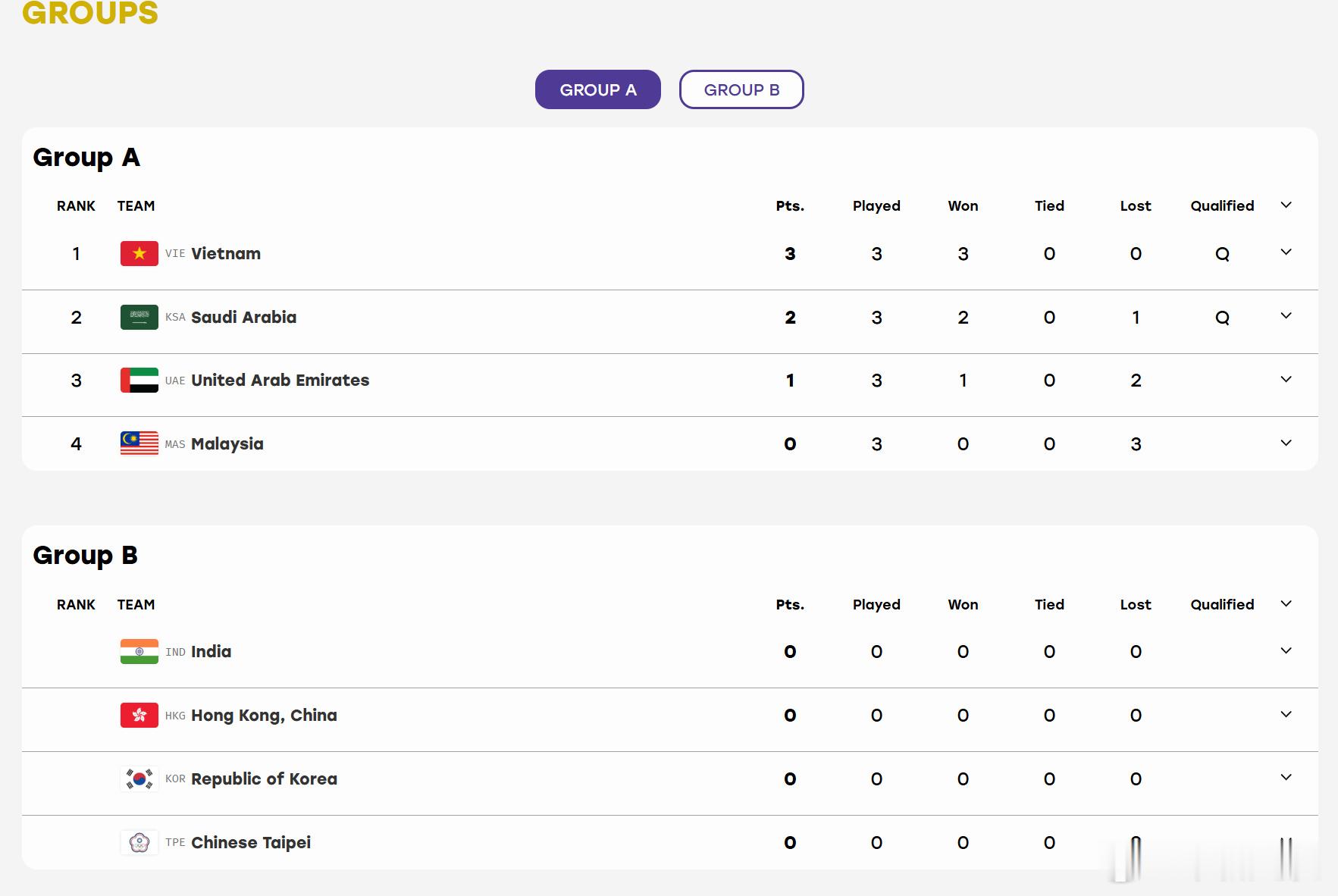Expand the United Arab Emirates row details

pos(1286,380)
